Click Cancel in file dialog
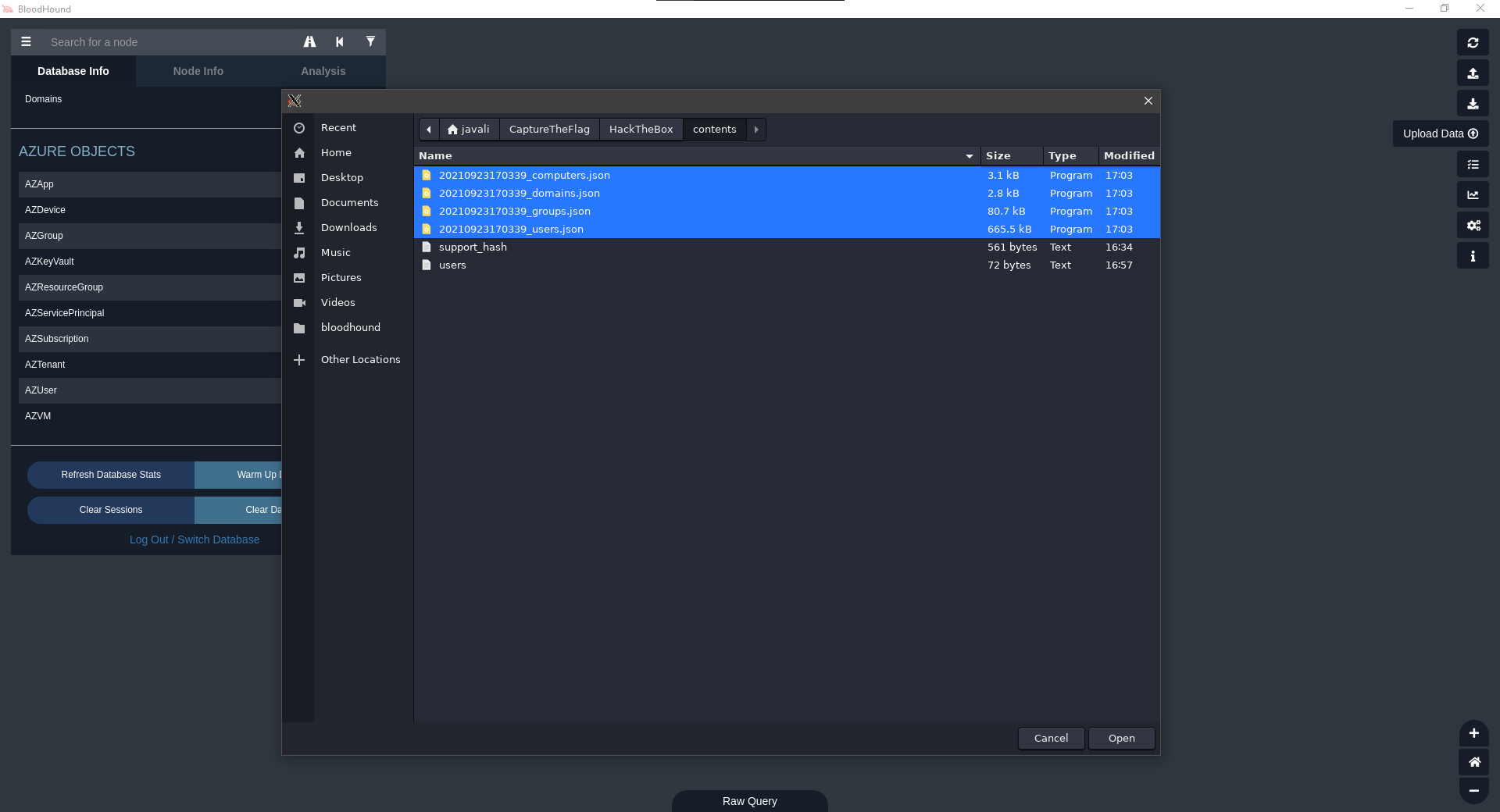The width and height of the screenshot is (1500, 812). coord(1051,739)
